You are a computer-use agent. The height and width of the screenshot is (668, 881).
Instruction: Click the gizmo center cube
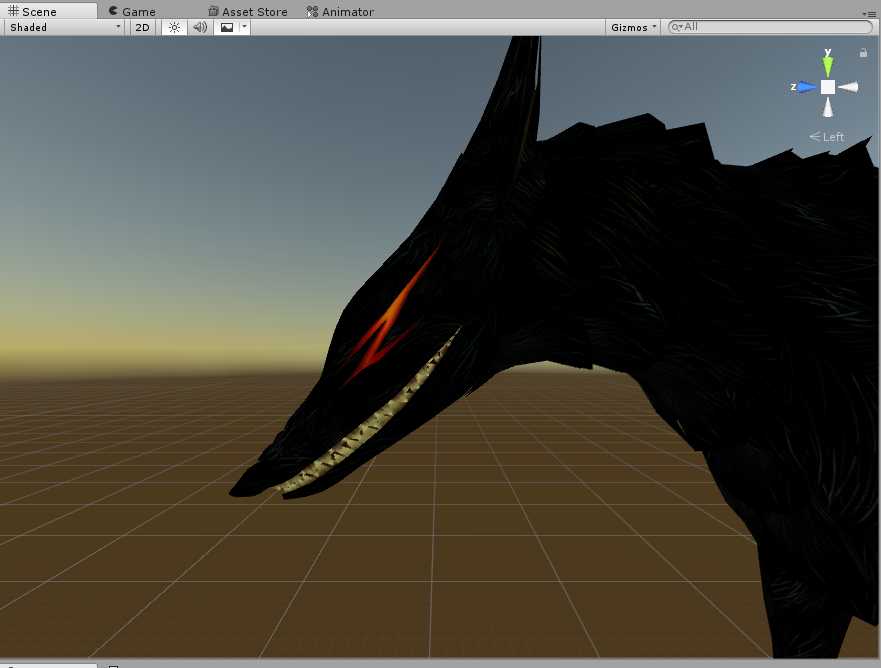click(x=828, y=87)
